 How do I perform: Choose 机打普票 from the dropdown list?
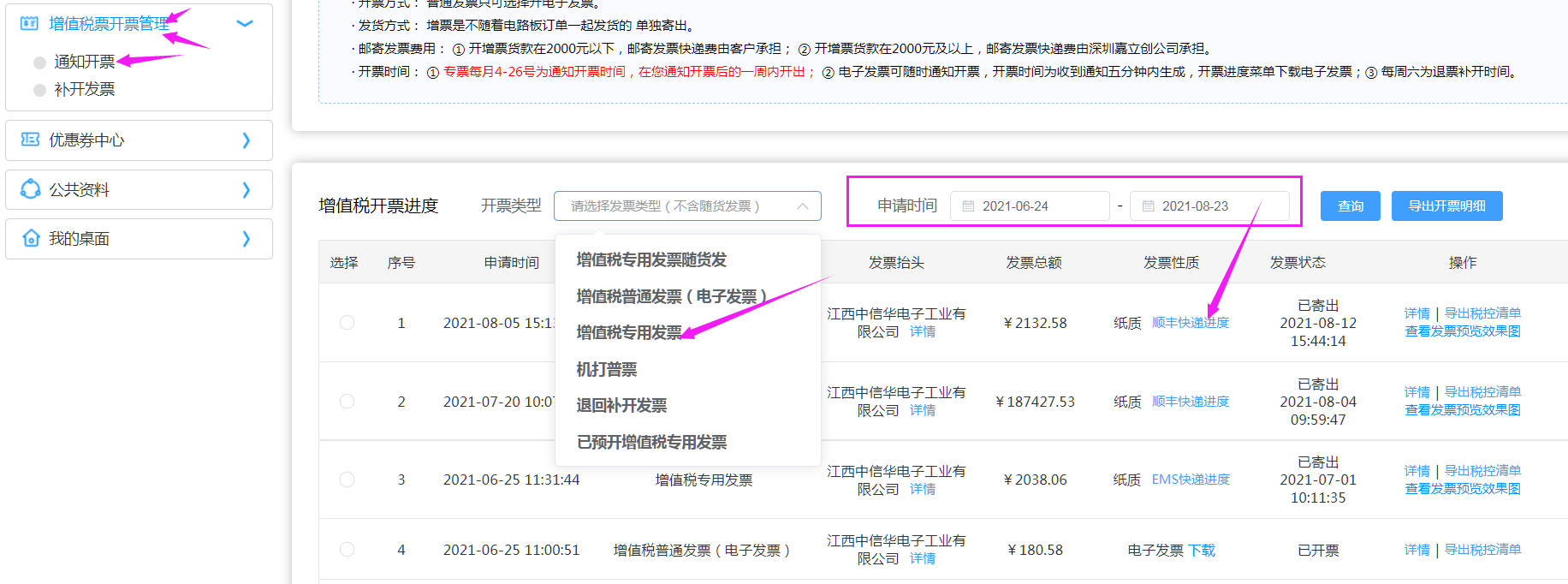pos(606,369)
